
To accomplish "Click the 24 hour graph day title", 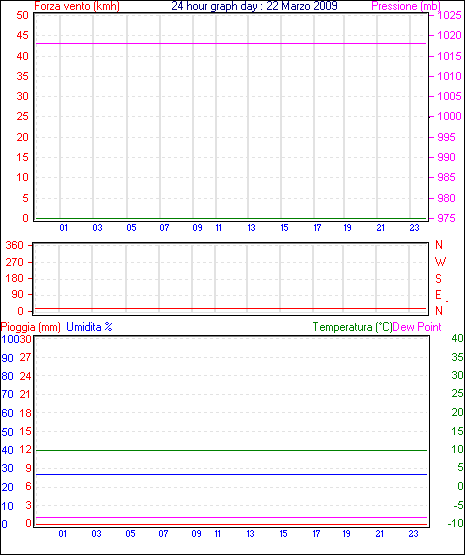I will (254, 6).
